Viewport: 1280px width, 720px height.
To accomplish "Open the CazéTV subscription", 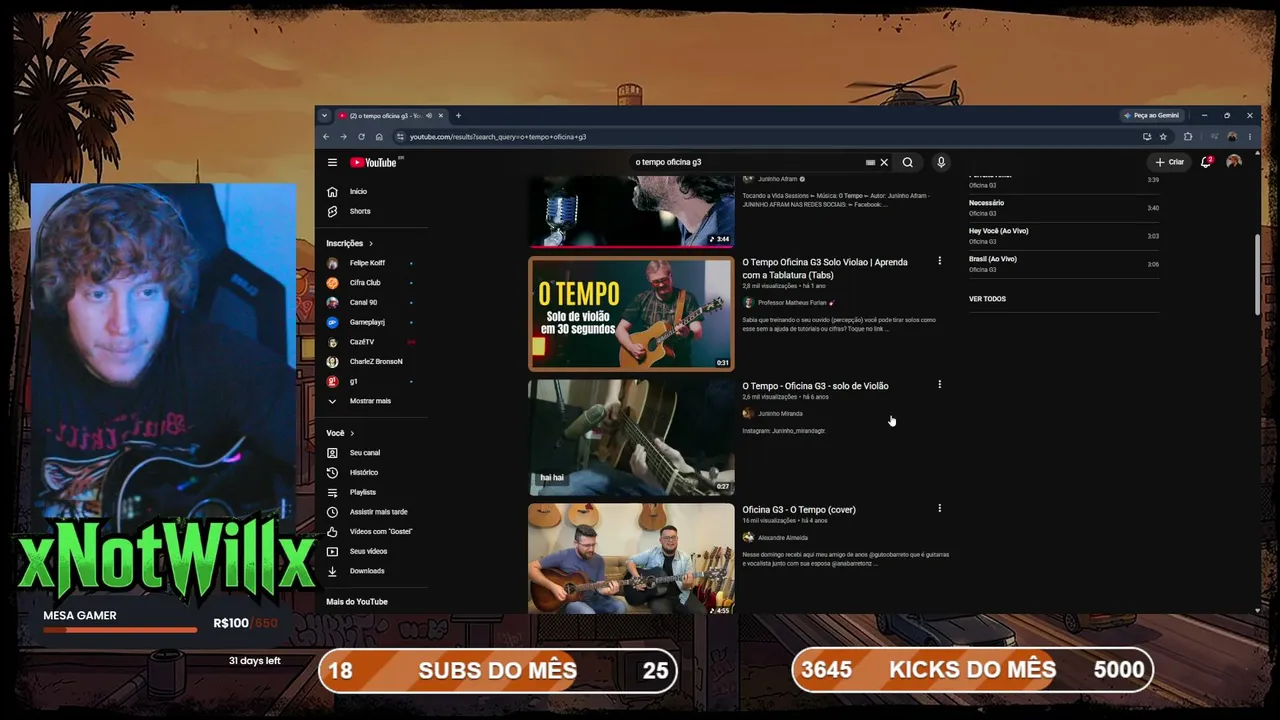I will point(362,342).
